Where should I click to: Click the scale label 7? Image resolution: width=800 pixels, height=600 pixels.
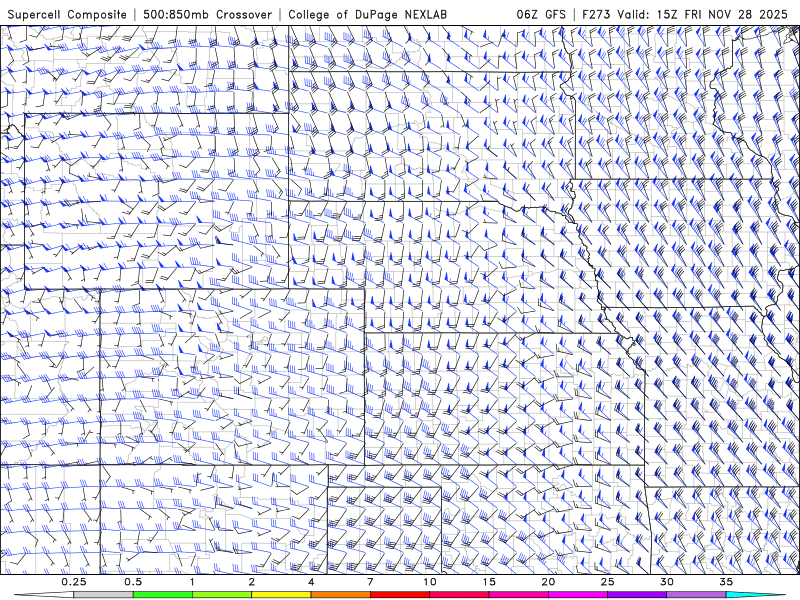pyautogui.click(x=370, y=582)
